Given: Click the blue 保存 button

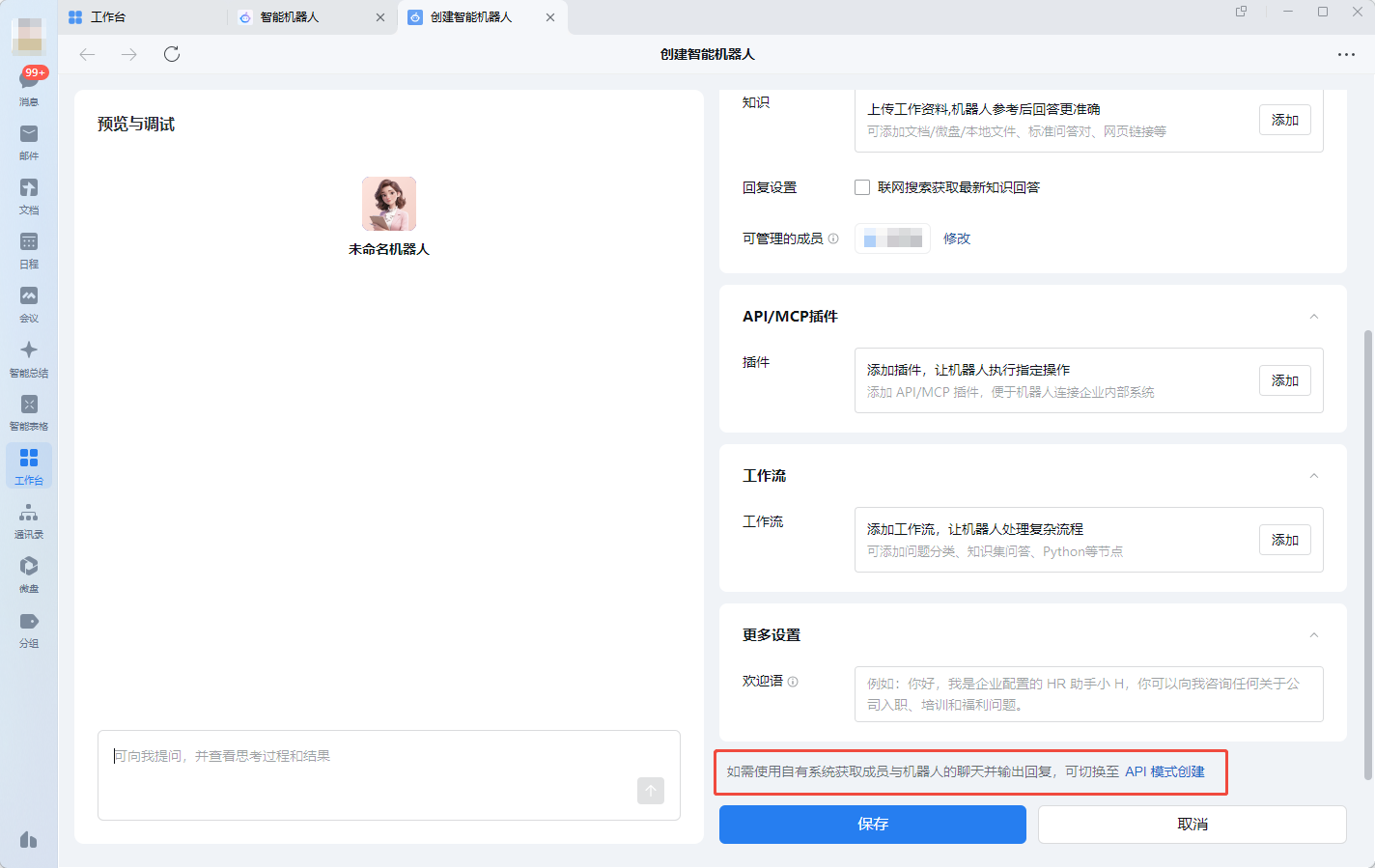Looking at the screenshot, I should coord(872,825).
